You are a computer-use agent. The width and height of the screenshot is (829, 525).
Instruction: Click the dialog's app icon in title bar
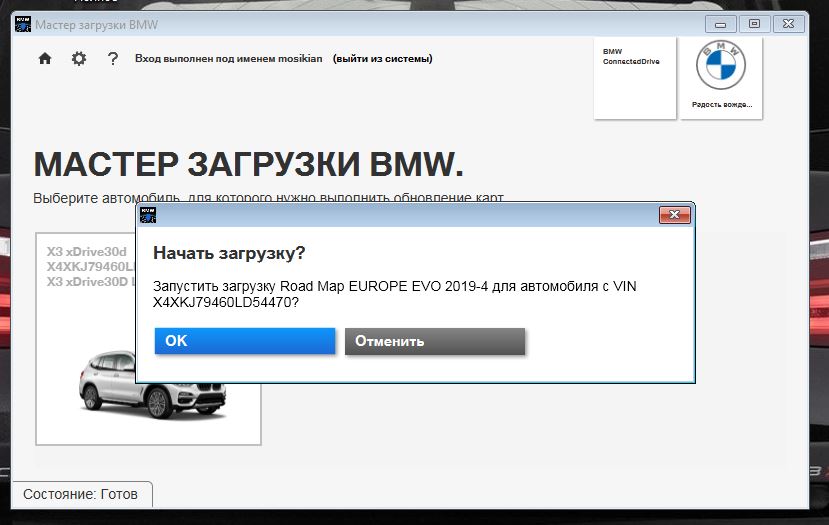tap(148, 215)
